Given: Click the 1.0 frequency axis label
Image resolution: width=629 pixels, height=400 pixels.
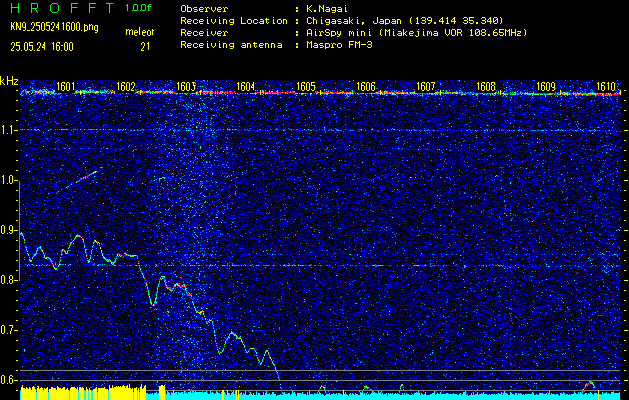Looking at the screenshot, I should 8,180.
